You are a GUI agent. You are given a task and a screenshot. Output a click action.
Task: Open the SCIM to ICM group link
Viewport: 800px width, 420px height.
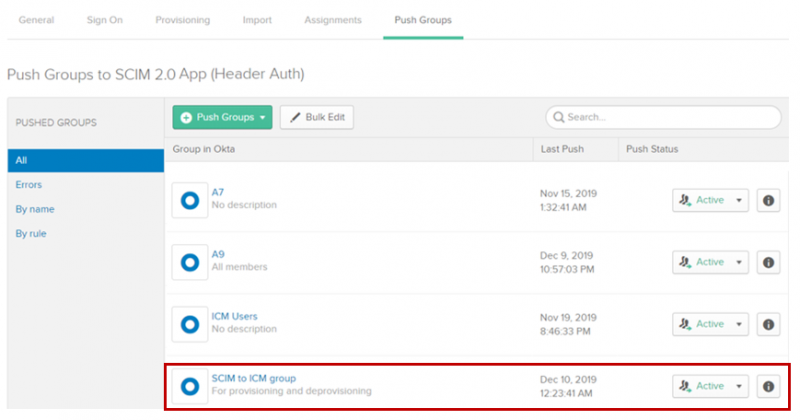tap(254, 379)
